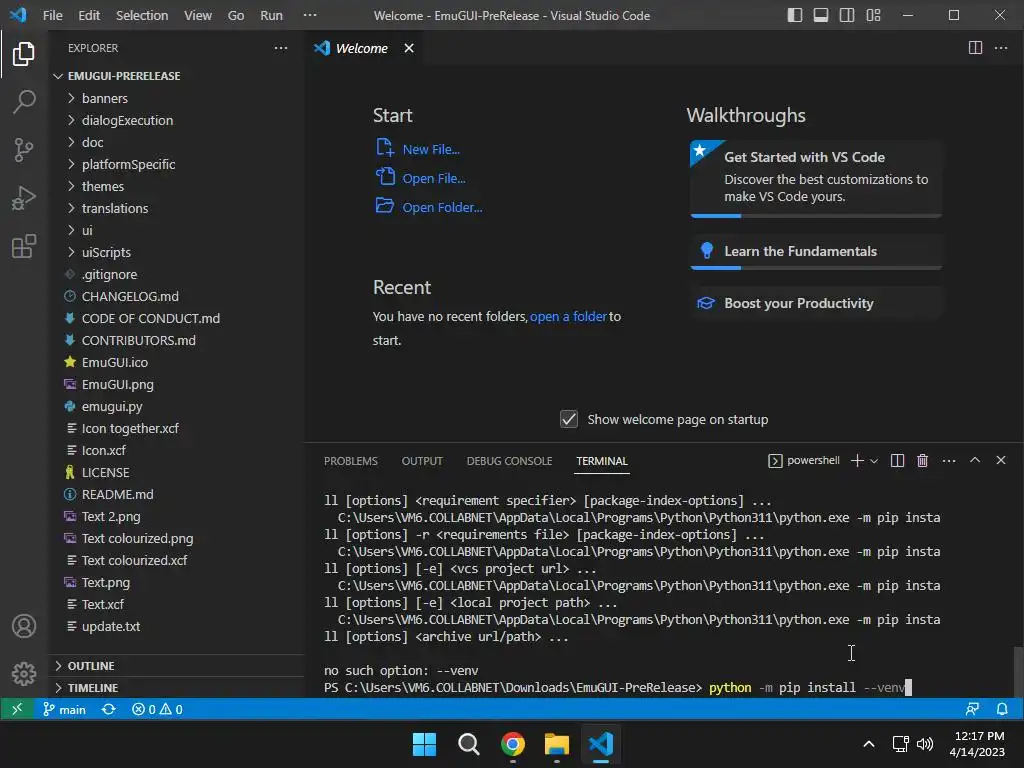
Task: Expand the platformSpecific folder
Action: (176, 164)
